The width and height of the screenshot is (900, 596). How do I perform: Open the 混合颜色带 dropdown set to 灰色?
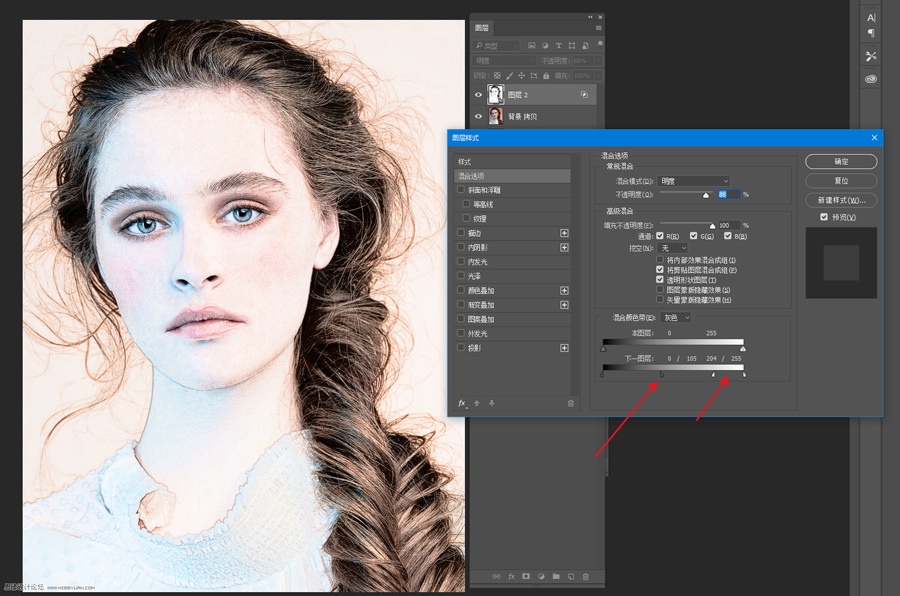[676, 318]
